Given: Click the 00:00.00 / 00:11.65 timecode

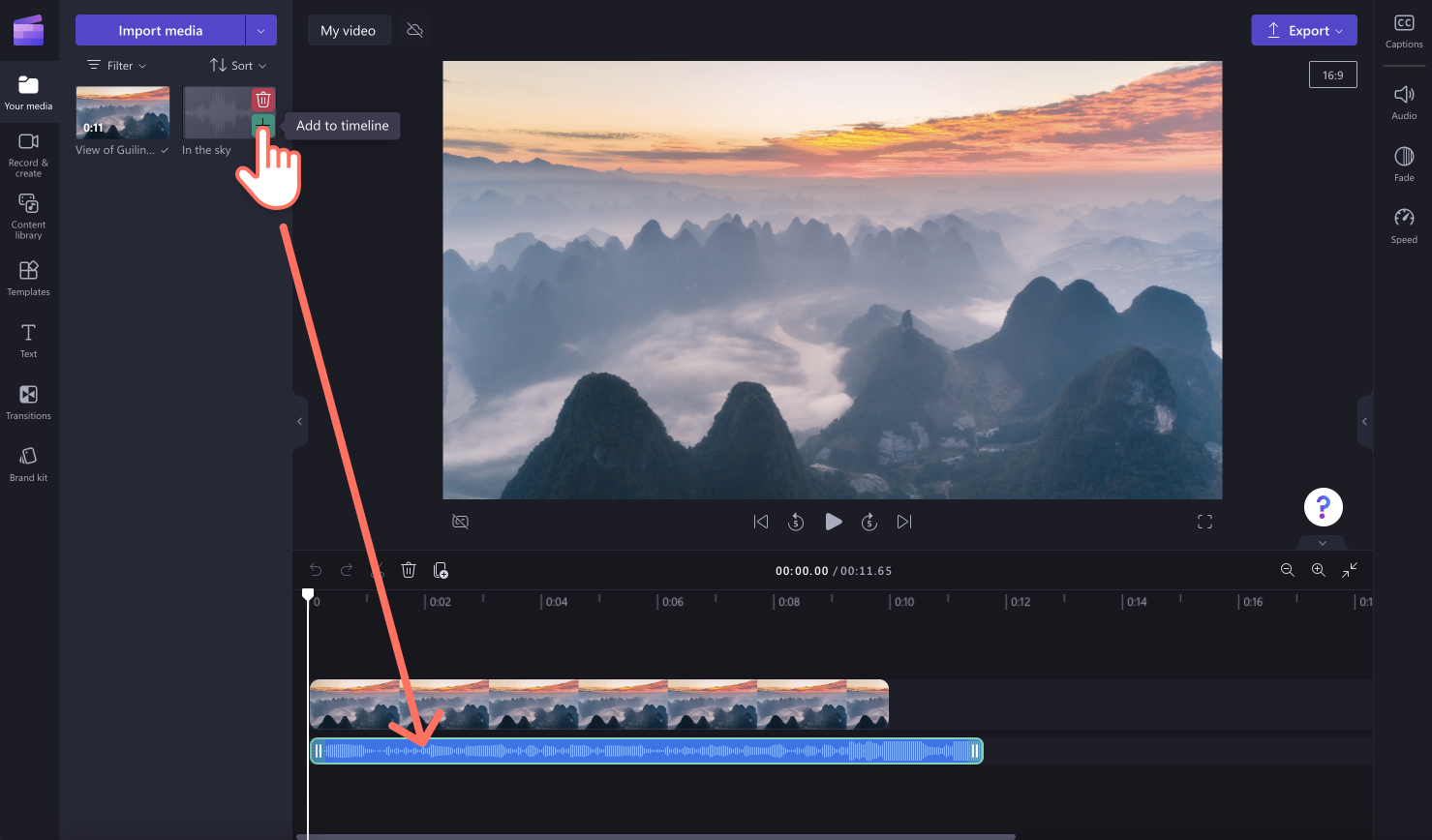Looking at the screenshot, I should pos(833,571).
